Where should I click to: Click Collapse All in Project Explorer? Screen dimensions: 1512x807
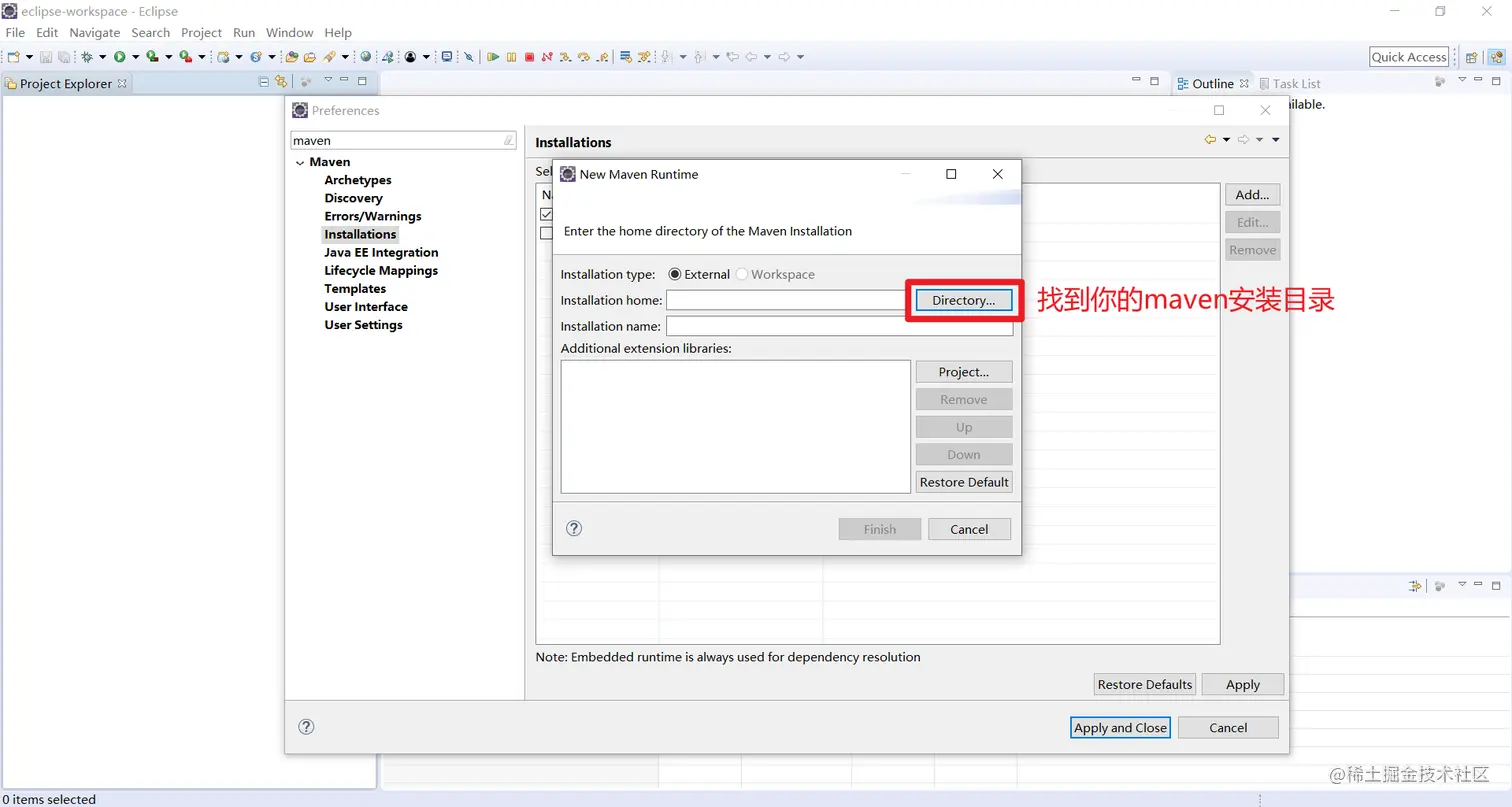coord(264,82)
